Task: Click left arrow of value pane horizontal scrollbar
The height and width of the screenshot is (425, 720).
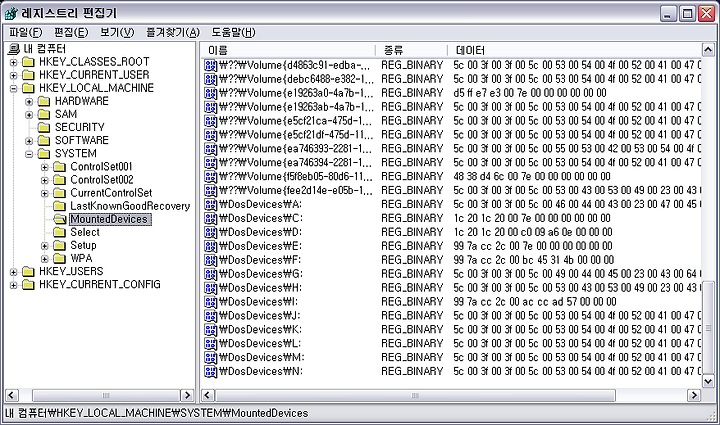Action: [208, 395]
